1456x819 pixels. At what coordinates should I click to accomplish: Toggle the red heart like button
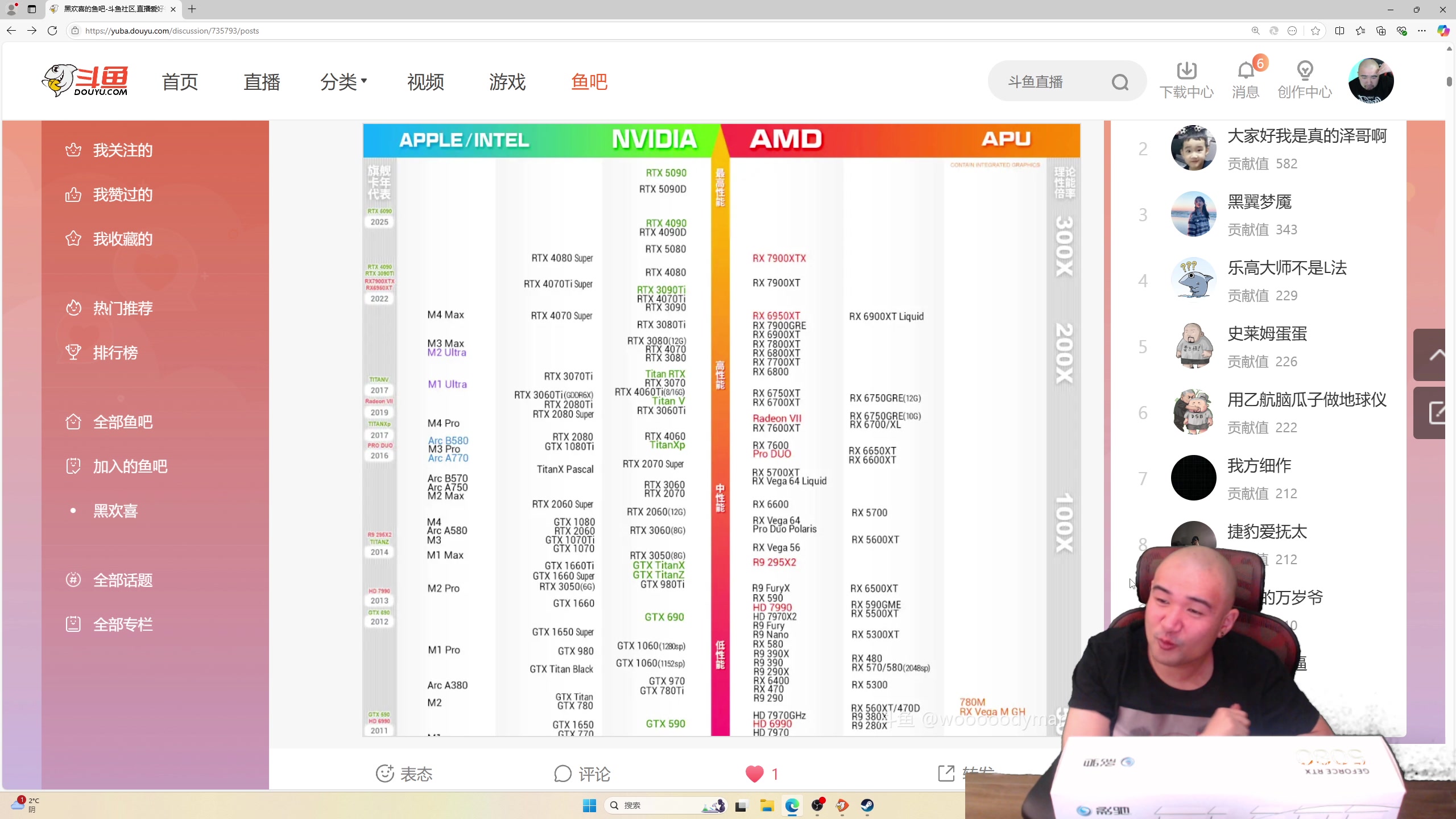tap(755, 773)
